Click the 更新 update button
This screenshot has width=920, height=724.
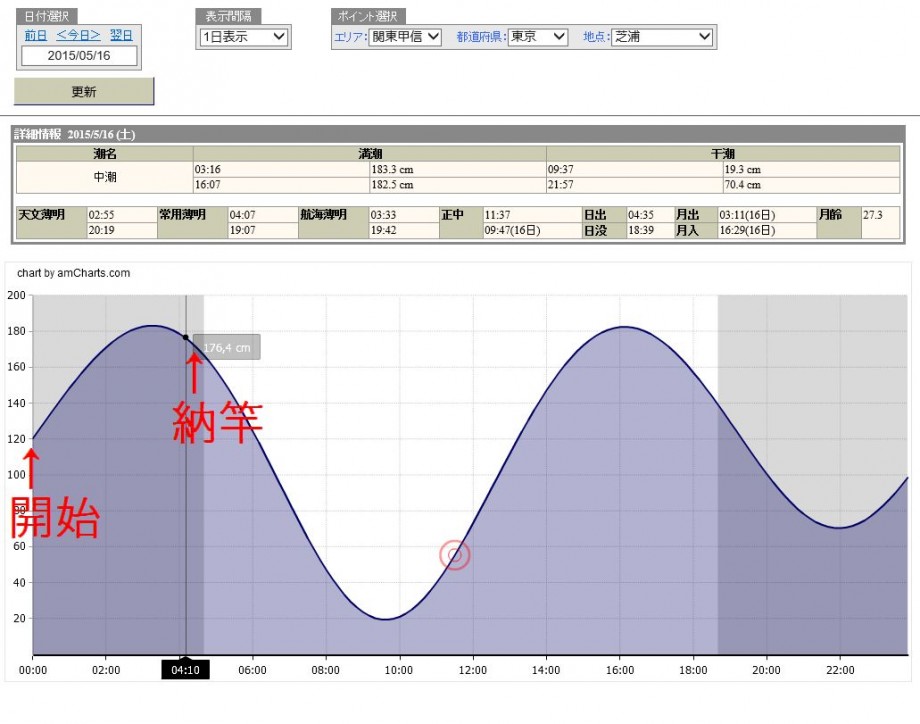click(84, 92)
